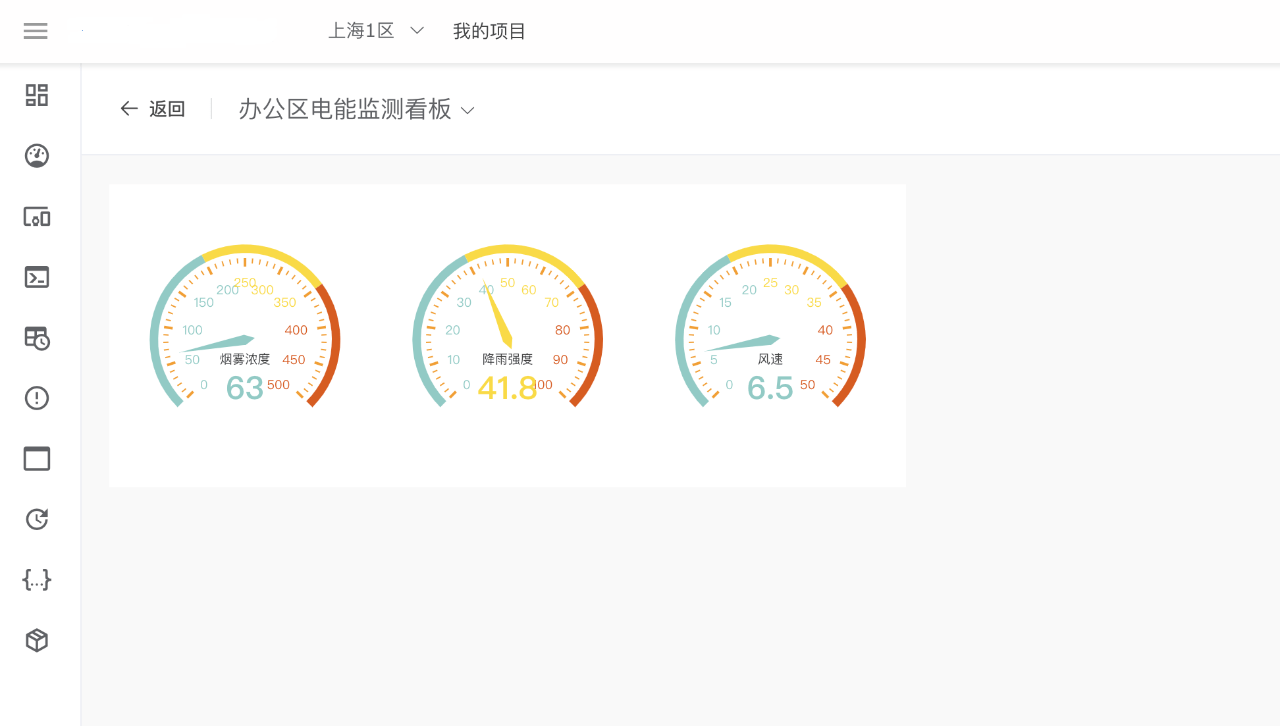
Task: Open the curly braces code icon
Action: pos(37,579)
